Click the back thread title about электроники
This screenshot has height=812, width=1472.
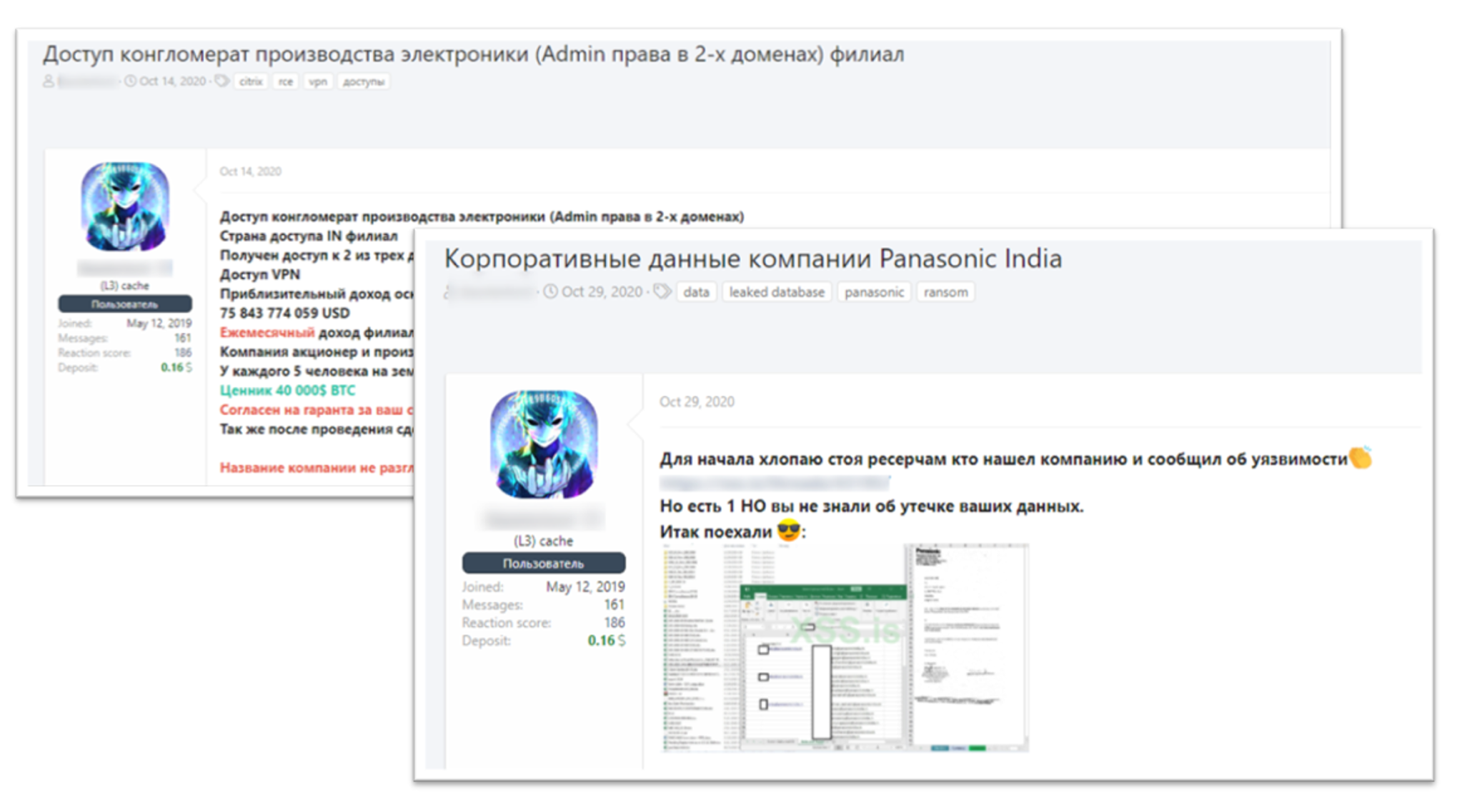(x=474, y=54)
